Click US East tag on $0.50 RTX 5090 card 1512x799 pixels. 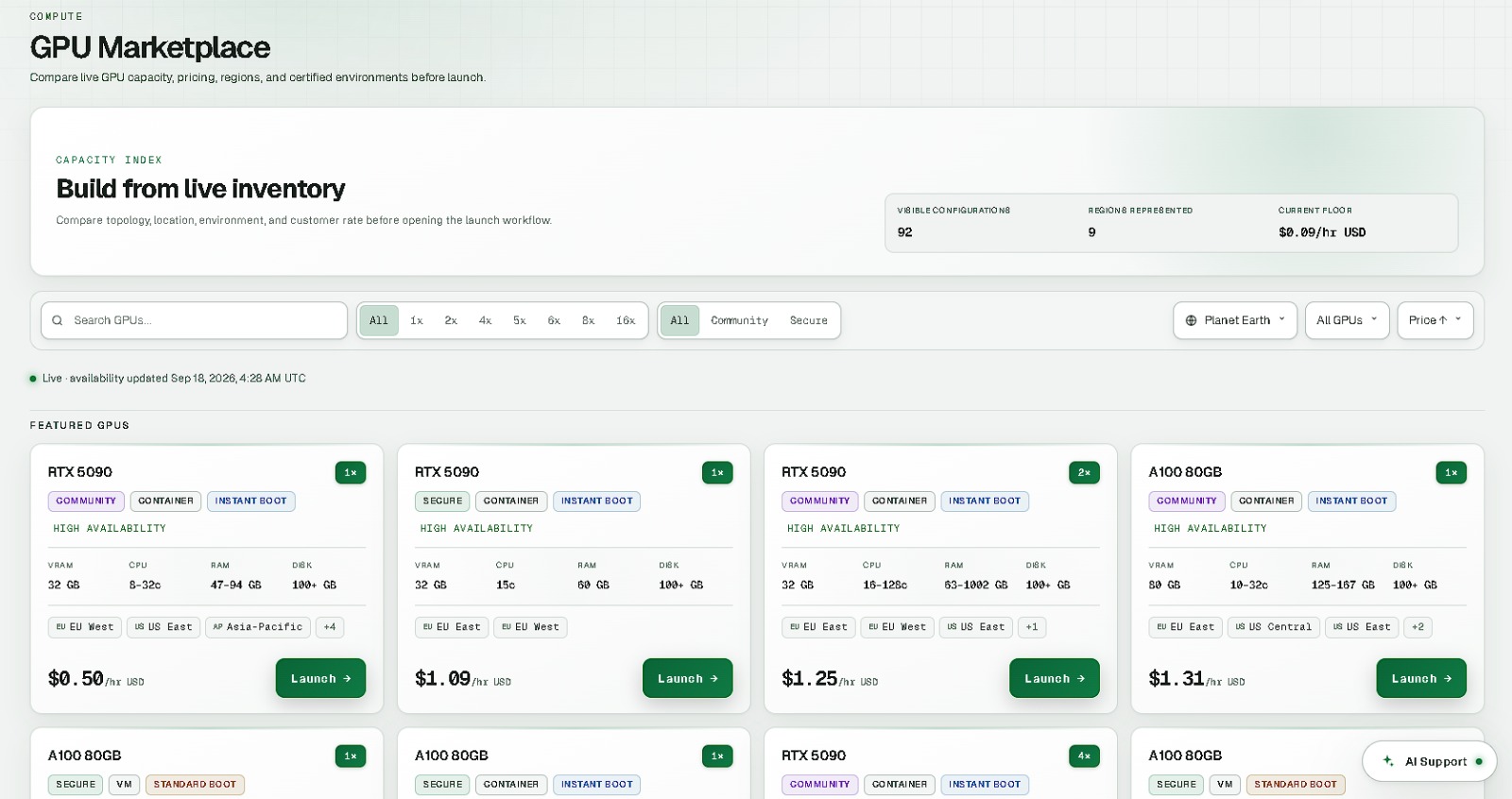[x=163, y=627]
